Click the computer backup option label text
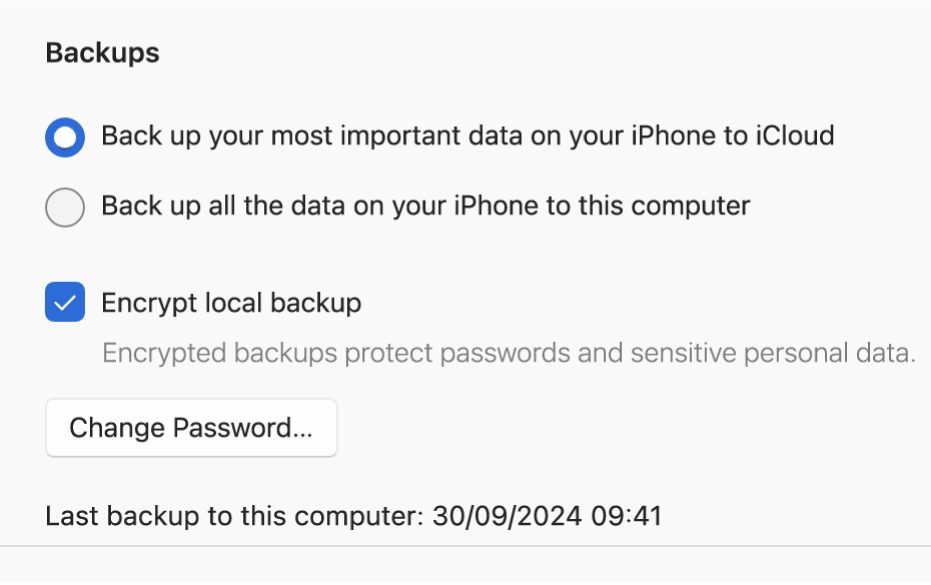 pyautogui.click(x=424, y=206)
